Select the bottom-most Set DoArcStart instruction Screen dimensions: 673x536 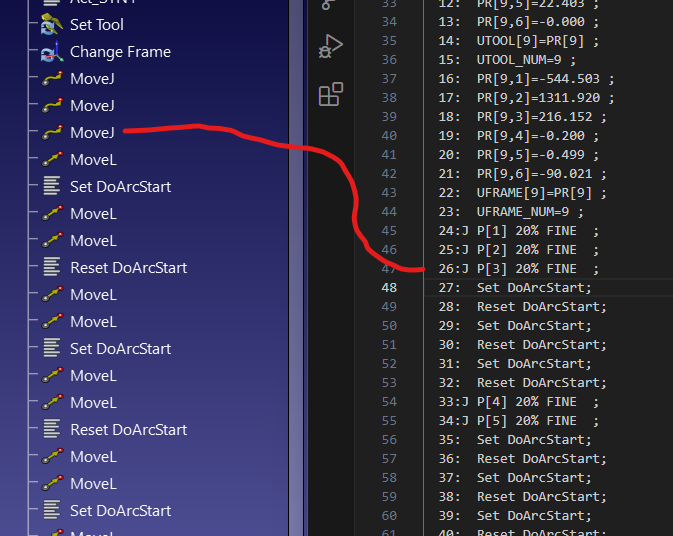tap(120, 511)
